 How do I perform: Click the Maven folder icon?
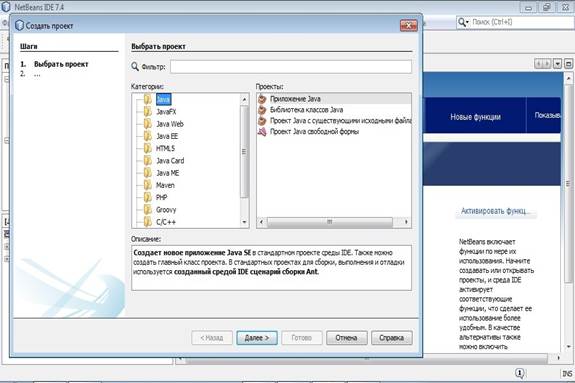[148, 185]
